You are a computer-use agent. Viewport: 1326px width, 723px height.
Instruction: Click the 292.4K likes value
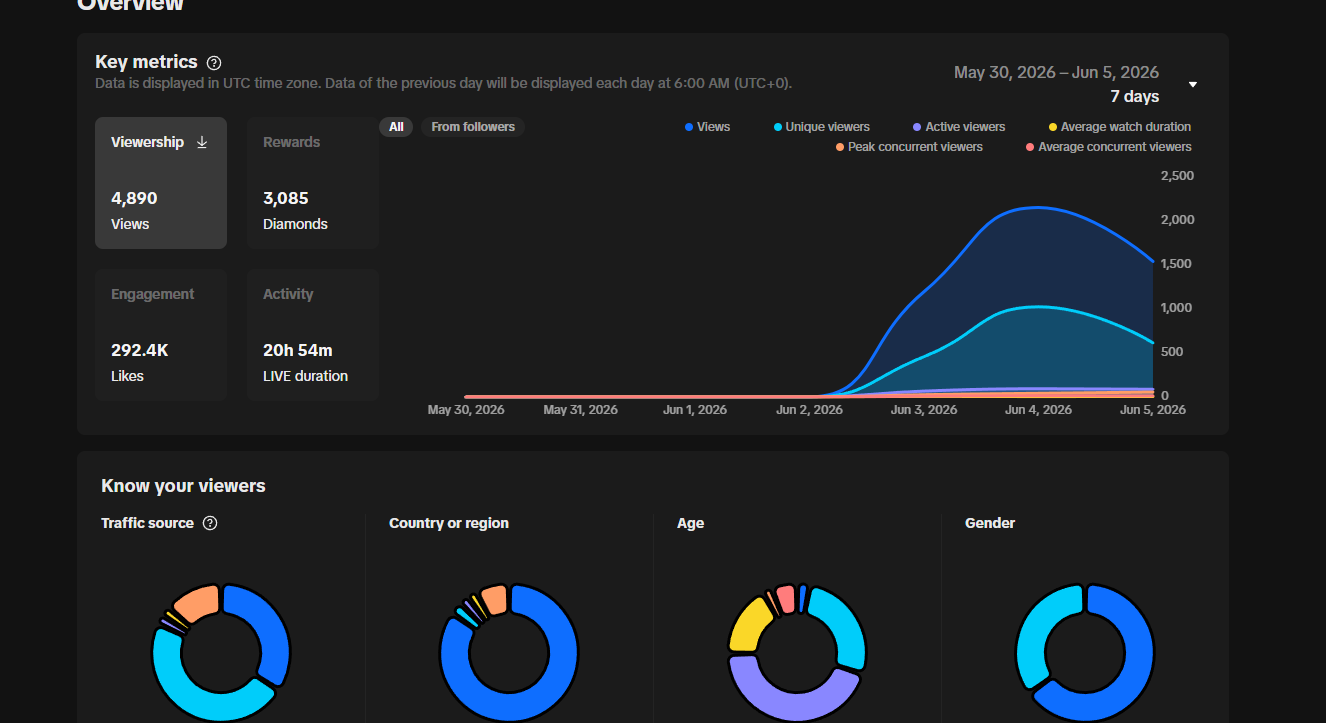(140, 350)
